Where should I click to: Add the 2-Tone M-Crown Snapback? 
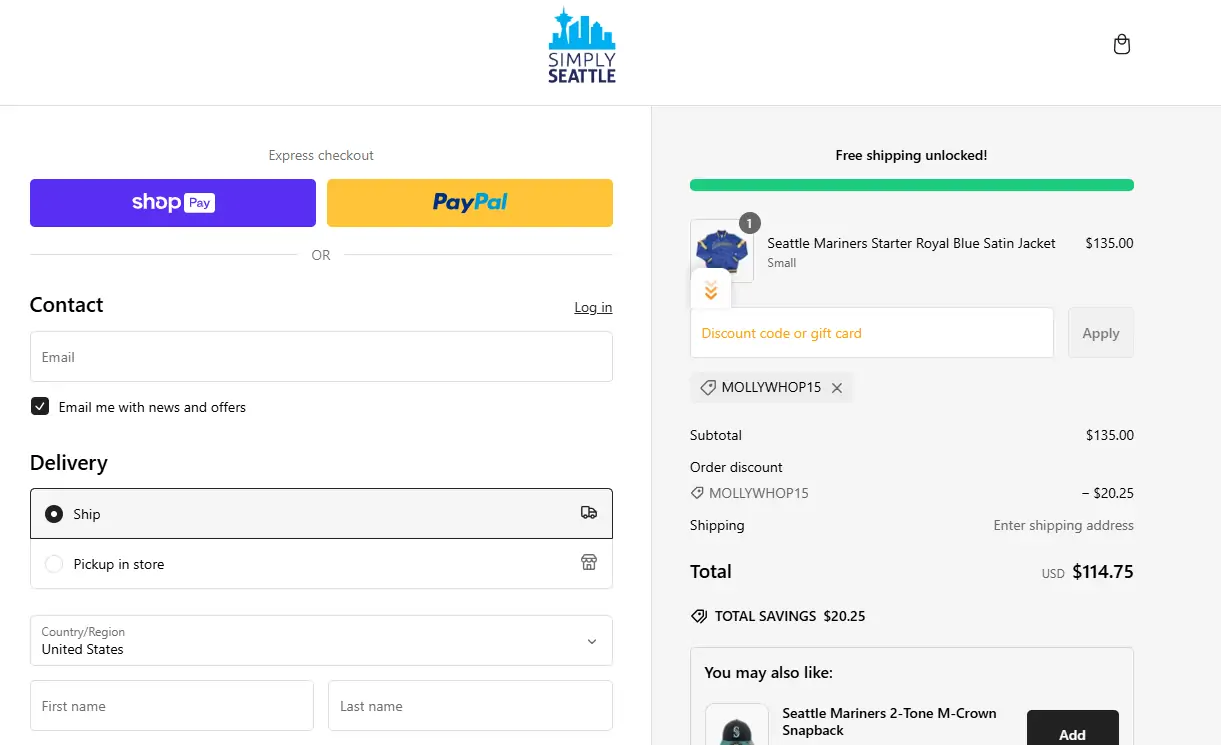tap(1072, 730)
